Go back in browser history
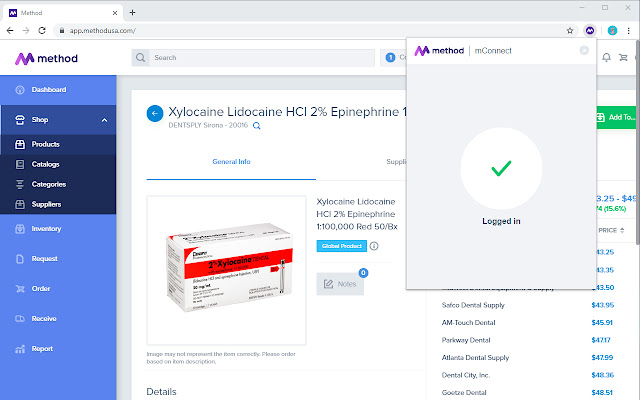640x400 pixels. pos(10,31)
